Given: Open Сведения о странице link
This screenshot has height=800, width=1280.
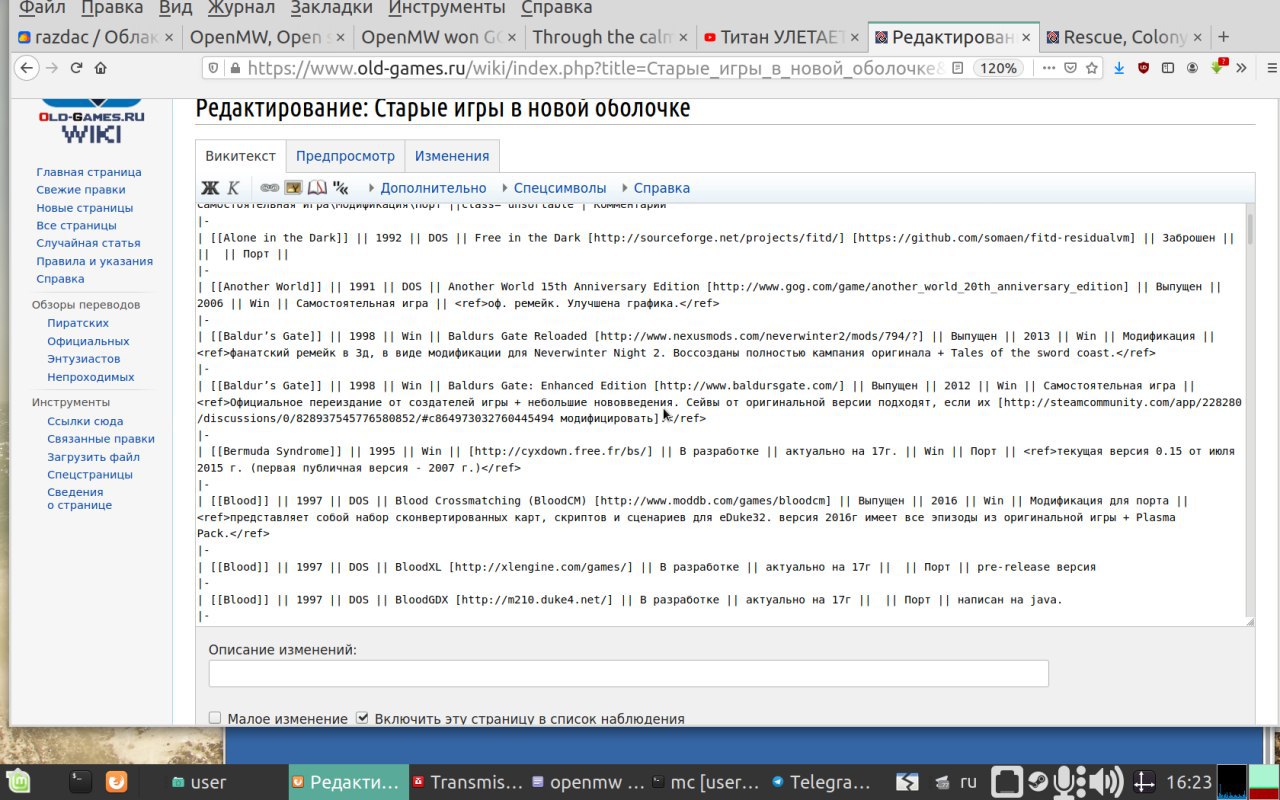Looking at the screenshot, I should [79, 498].
